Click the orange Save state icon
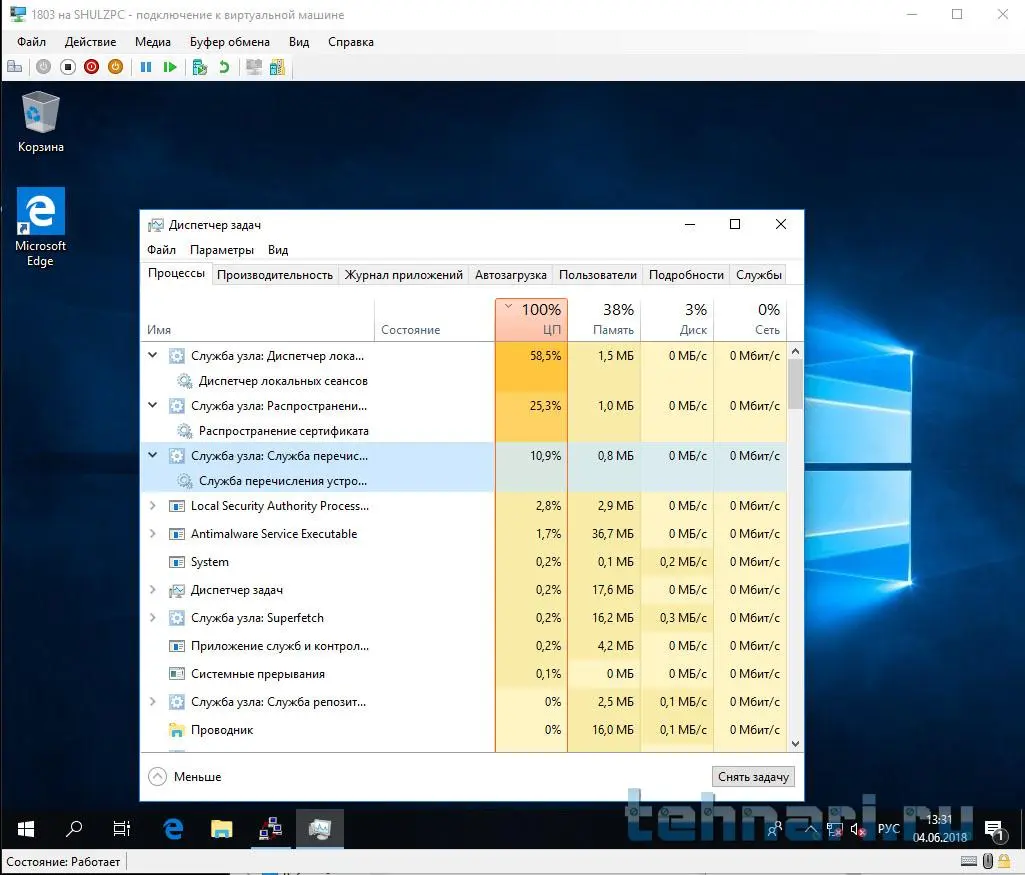This screenshot has width=1025, height=875. [115, 67]
